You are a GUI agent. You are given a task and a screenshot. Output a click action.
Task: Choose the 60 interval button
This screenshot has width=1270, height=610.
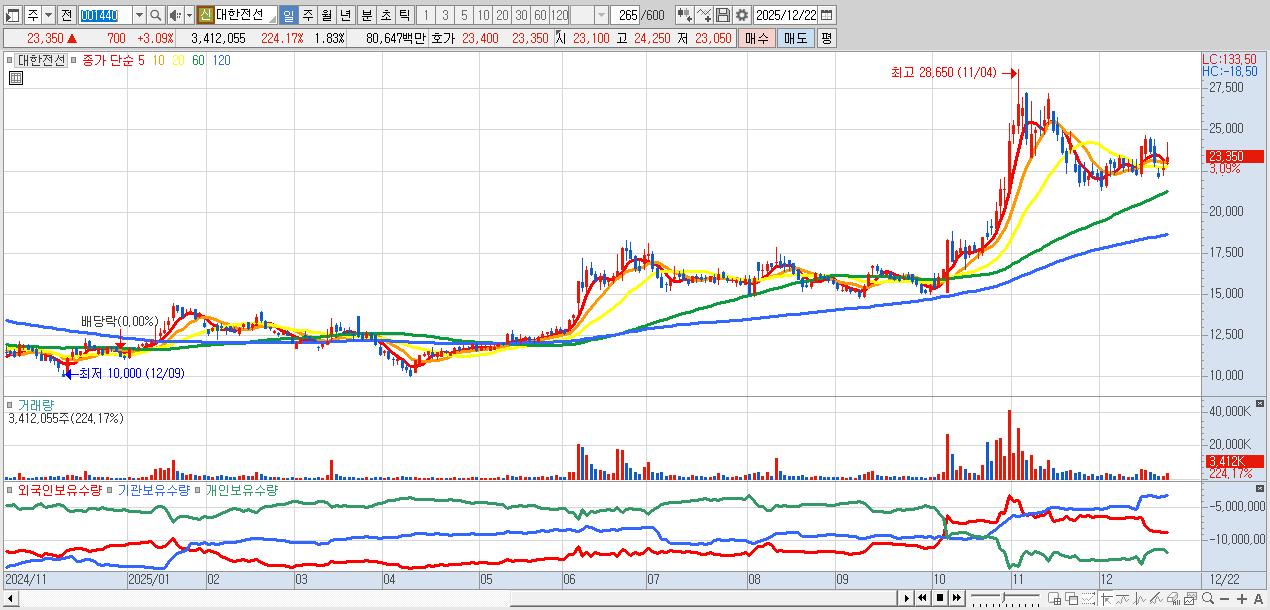coord(540,15)
